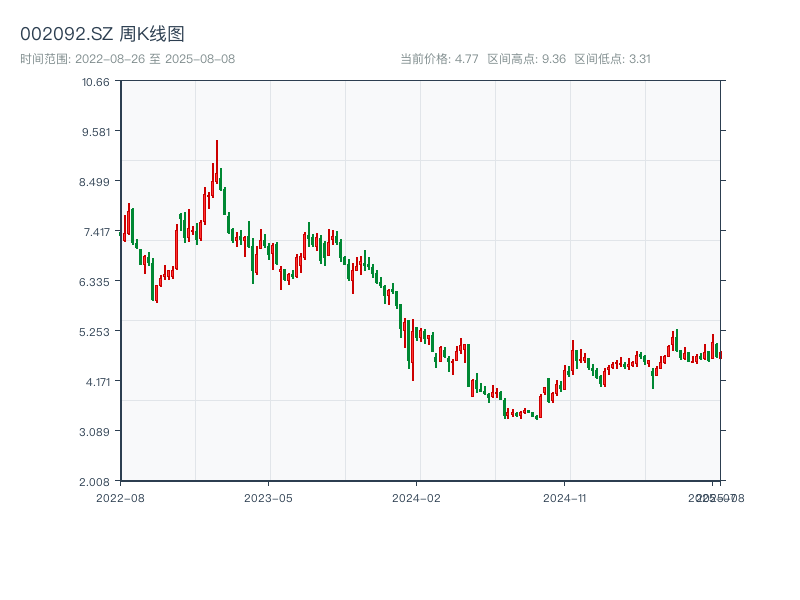Click the 10.66 y-axis label

(x=95, y=81)
